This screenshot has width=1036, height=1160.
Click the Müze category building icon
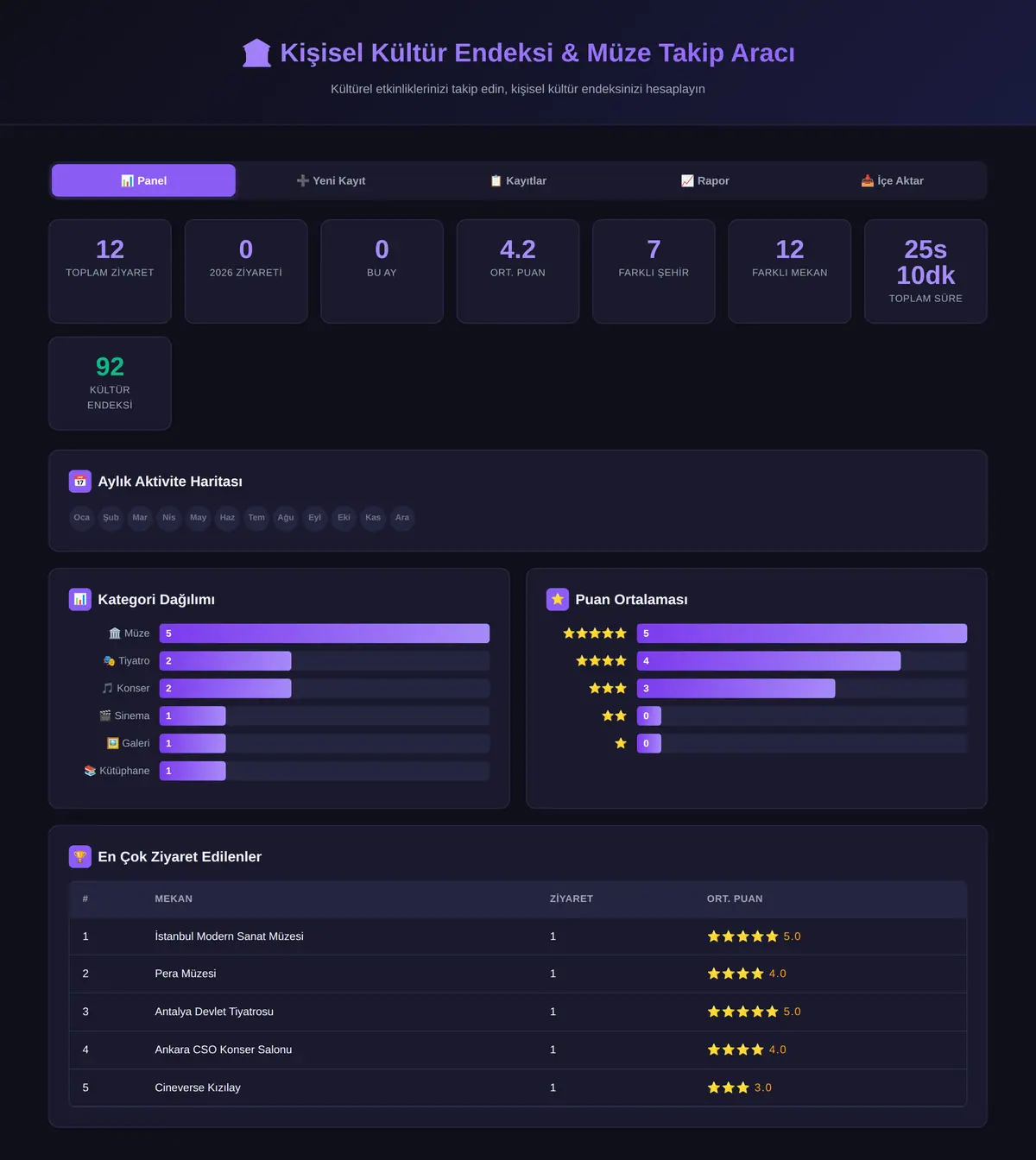115,634
